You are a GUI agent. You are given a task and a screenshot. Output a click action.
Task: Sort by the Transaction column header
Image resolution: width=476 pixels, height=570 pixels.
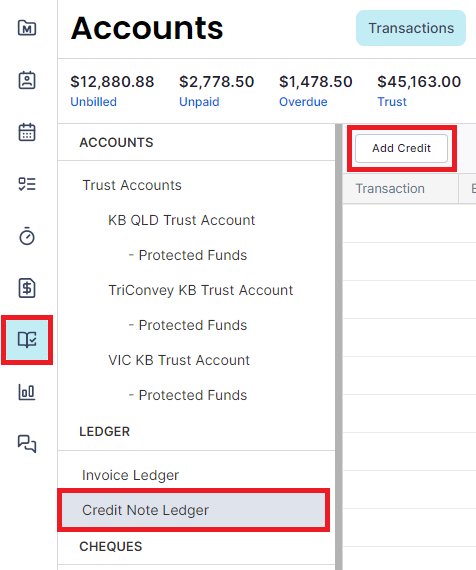(x=390, y=189)
